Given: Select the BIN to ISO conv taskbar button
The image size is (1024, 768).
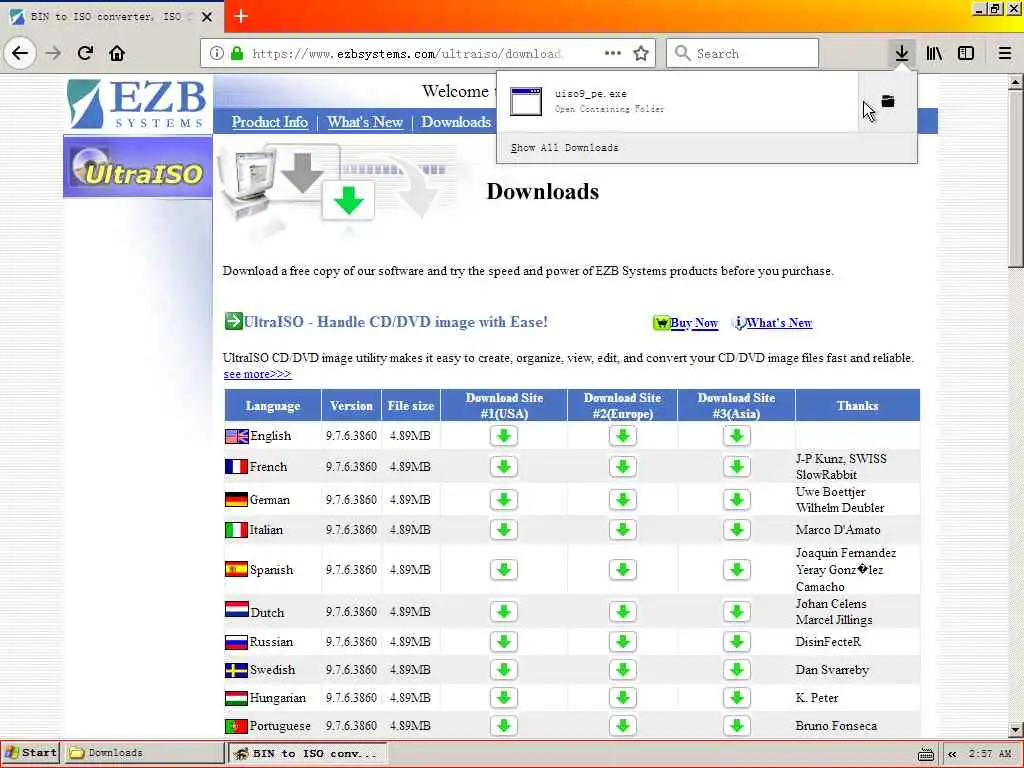Looking at the screenshot, I should point(308,753).
